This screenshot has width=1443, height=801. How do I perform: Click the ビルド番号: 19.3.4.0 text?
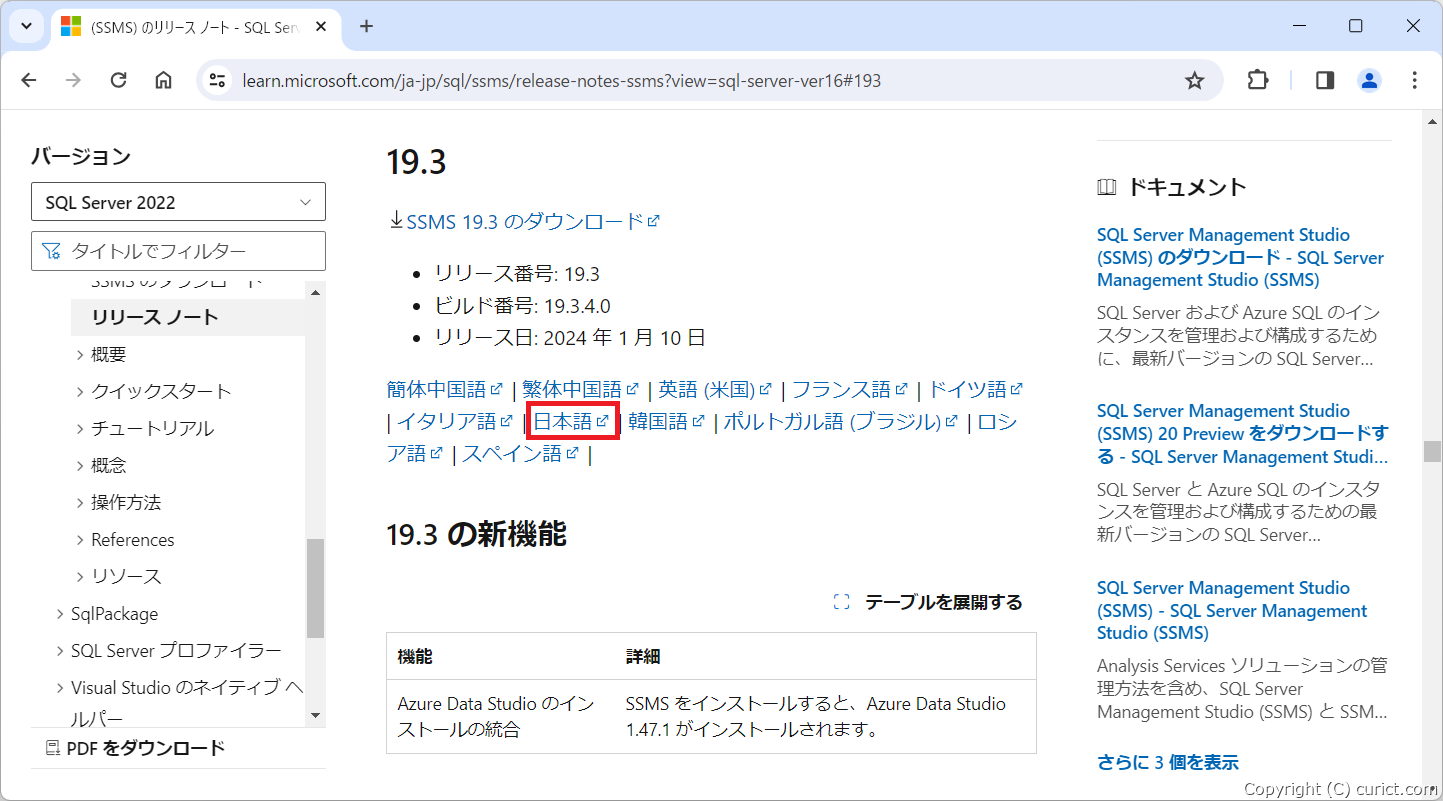tap(523, 306)
